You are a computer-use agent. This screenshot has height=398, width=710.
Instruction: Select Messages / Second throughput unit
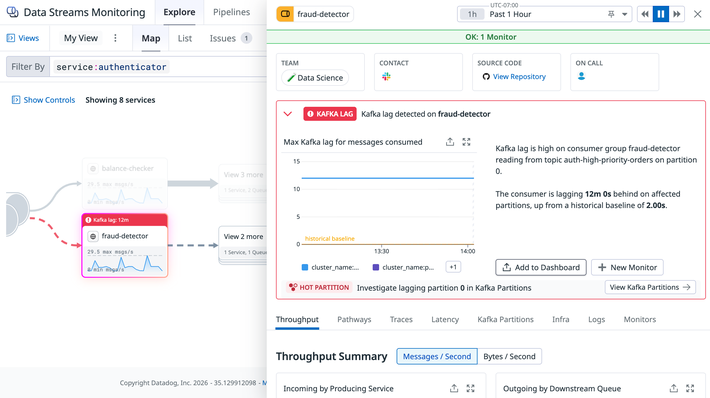tap(437, 356)
